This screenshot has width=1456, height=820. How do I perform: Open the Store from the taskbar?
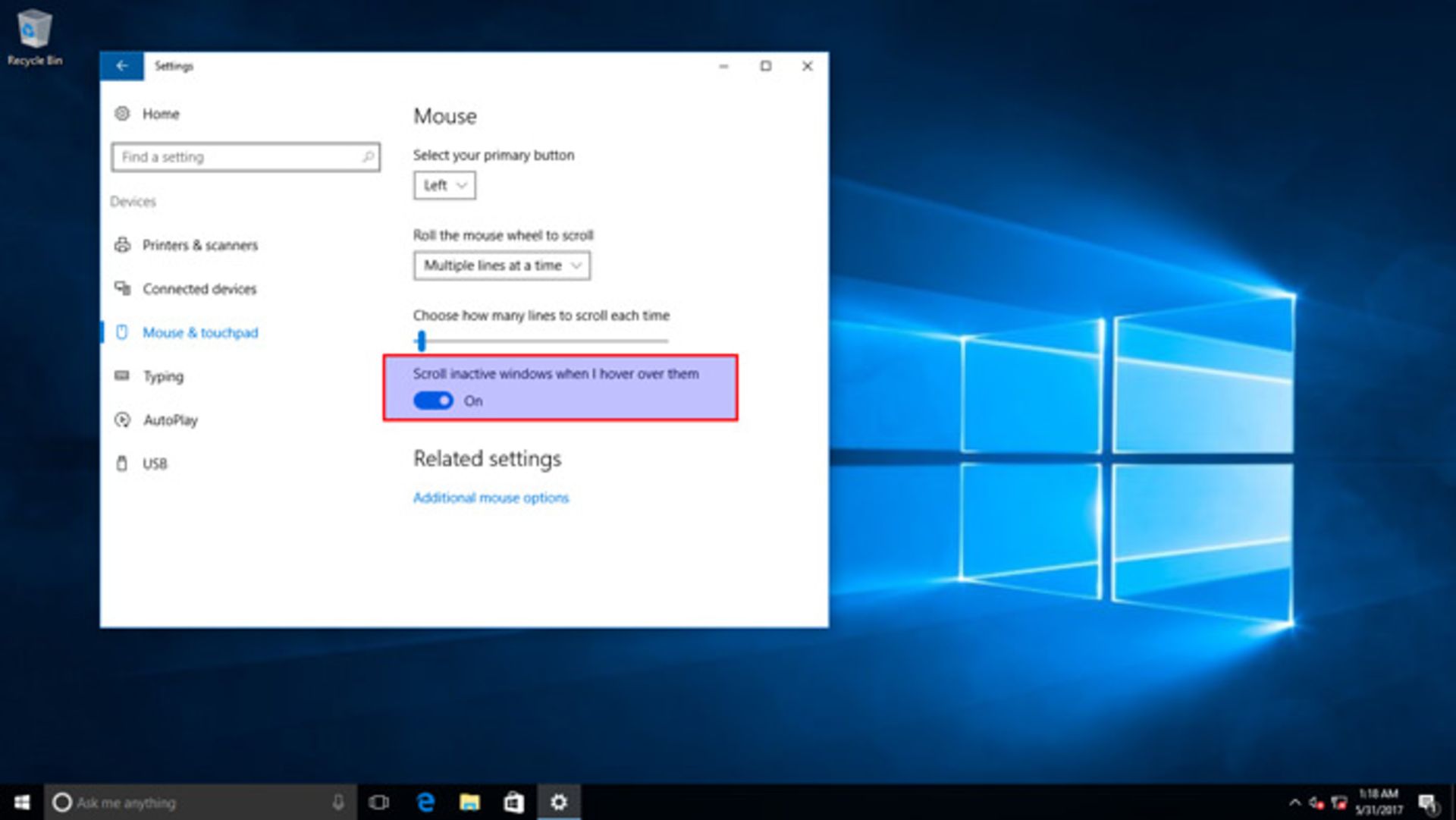[x=514, y=803]
